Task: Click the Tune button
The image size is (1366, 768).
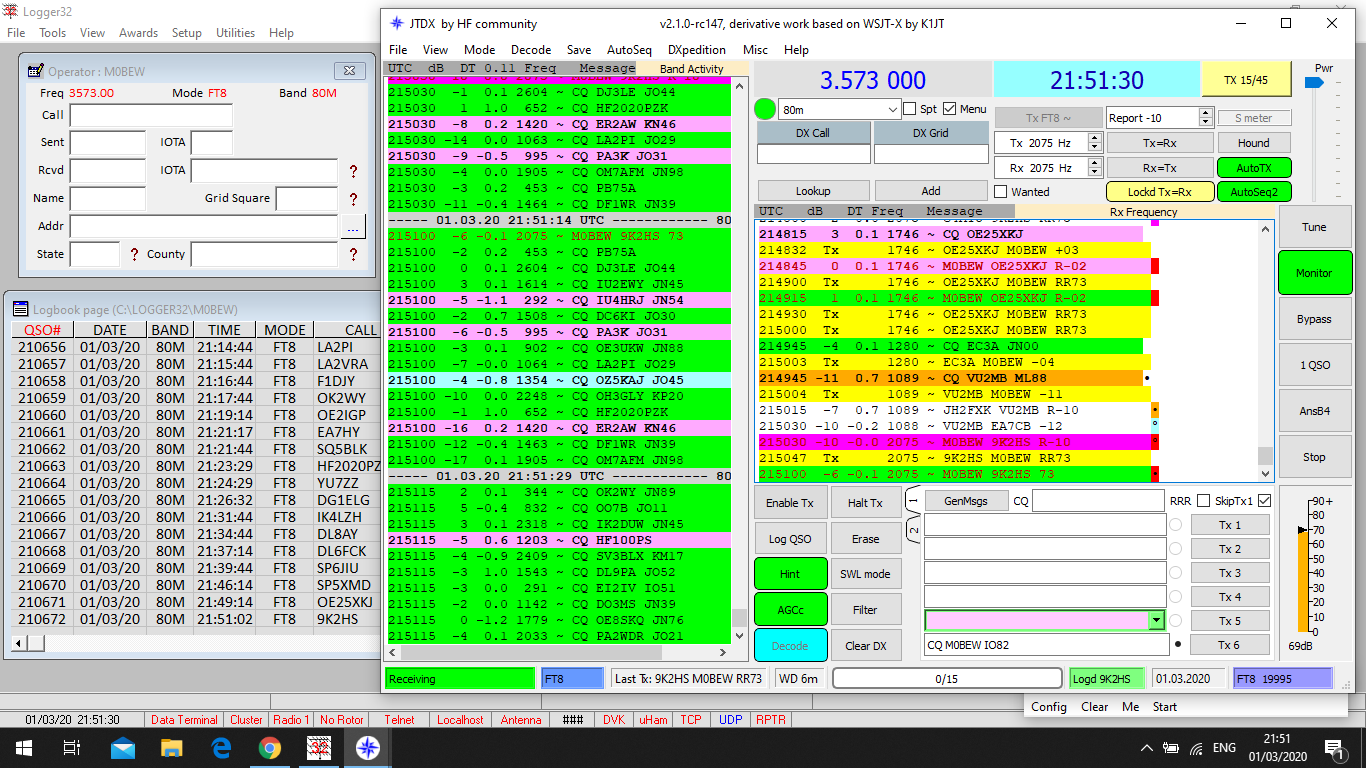Action: point(1314,227)
